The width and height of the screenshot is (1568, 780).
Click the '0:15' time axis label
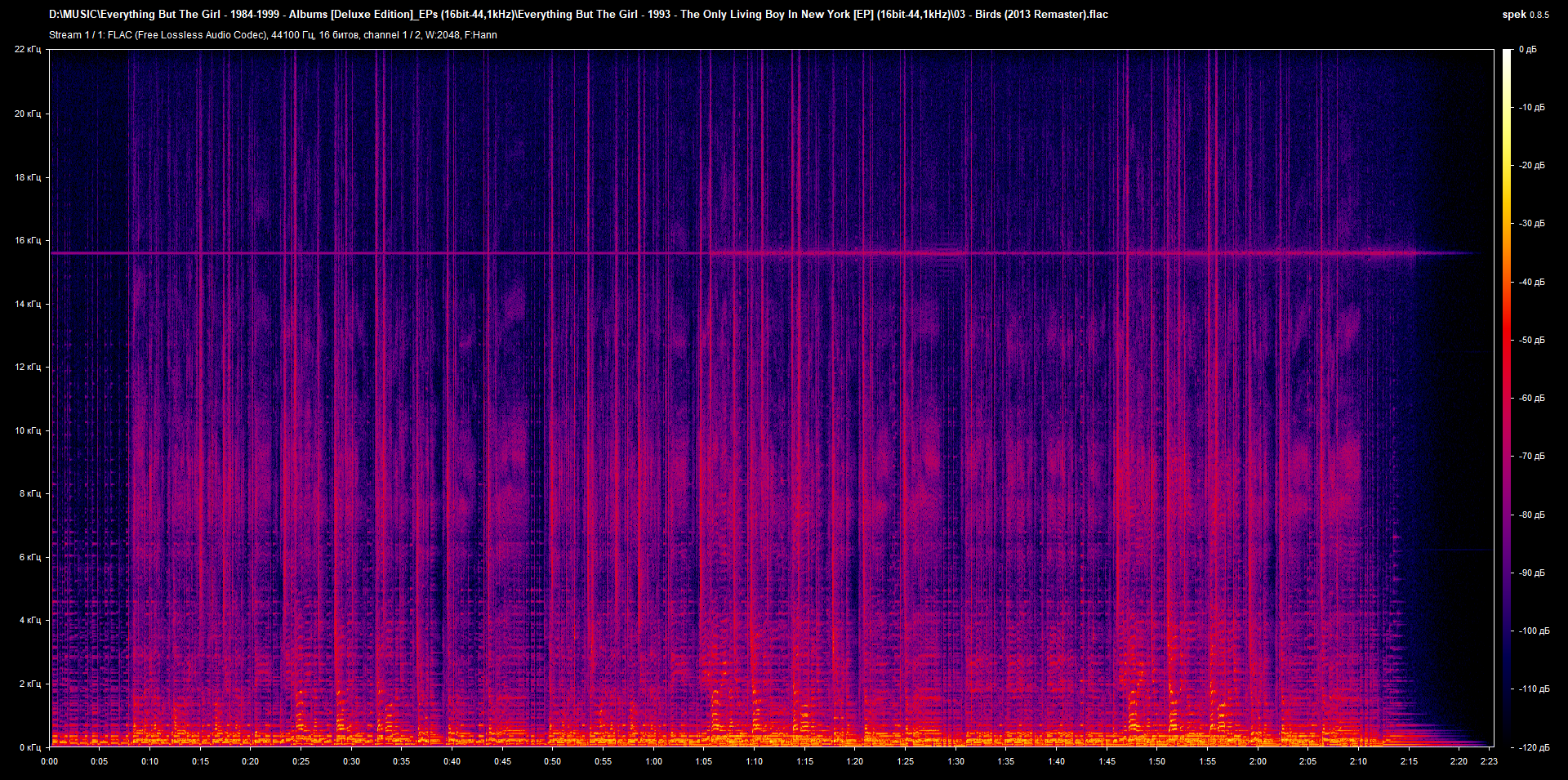click(201, 761)
